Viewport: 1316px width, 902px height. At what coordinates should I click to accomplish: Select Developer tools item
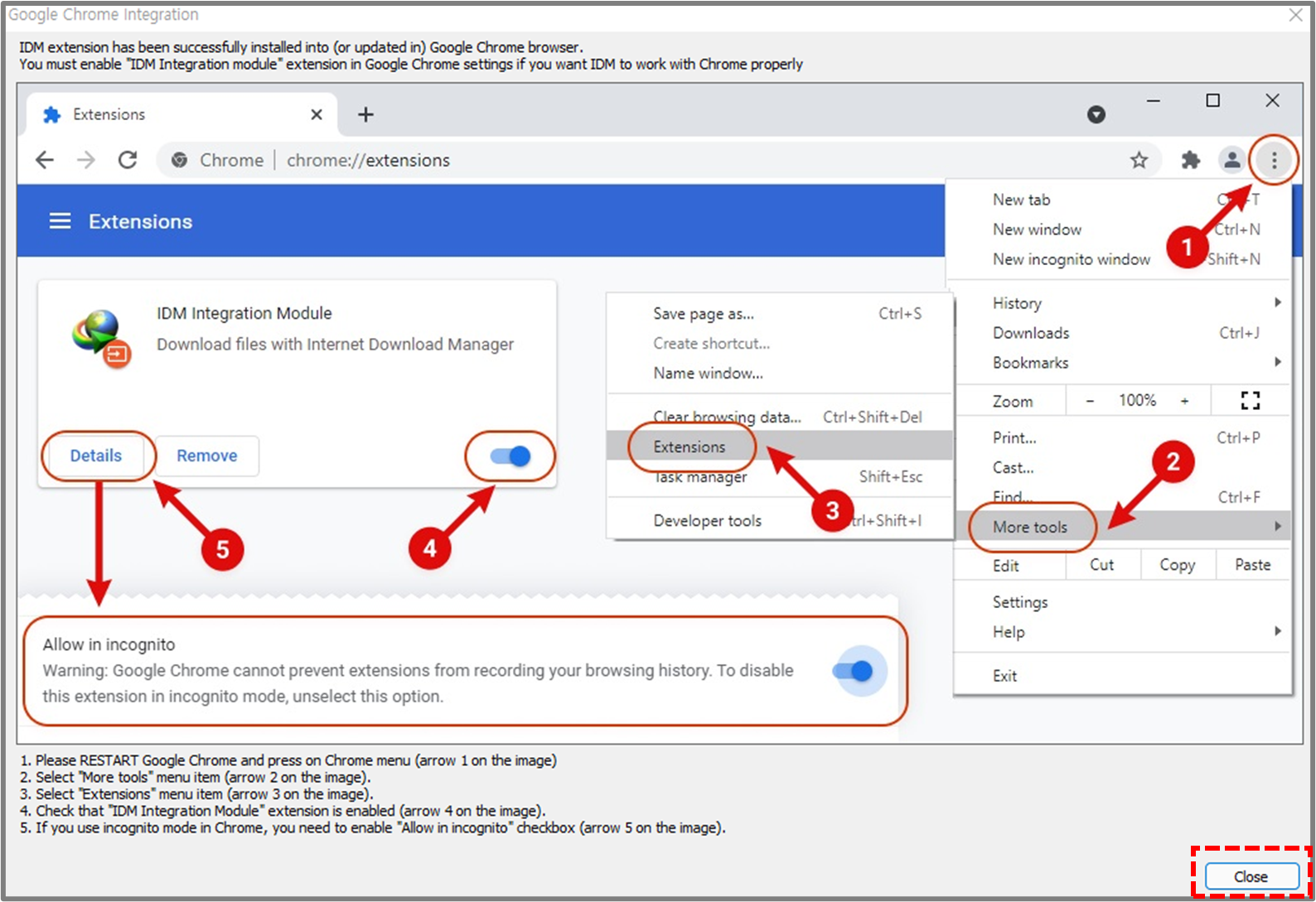pos(780,520)
